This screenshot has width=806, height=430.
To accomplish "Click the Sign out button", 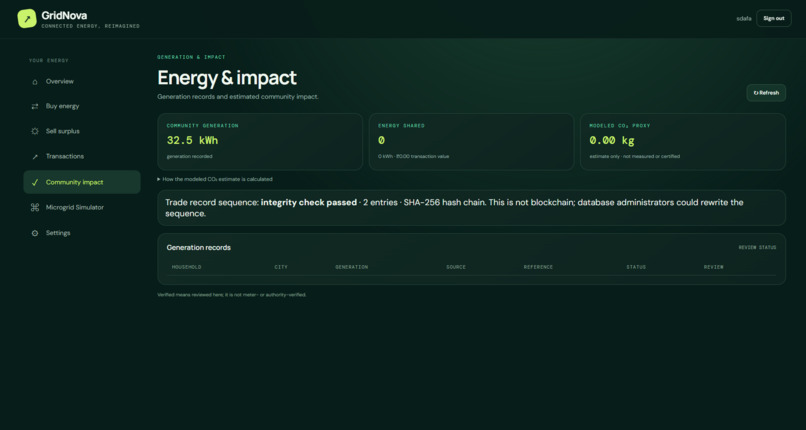I will tap(774, 18).
